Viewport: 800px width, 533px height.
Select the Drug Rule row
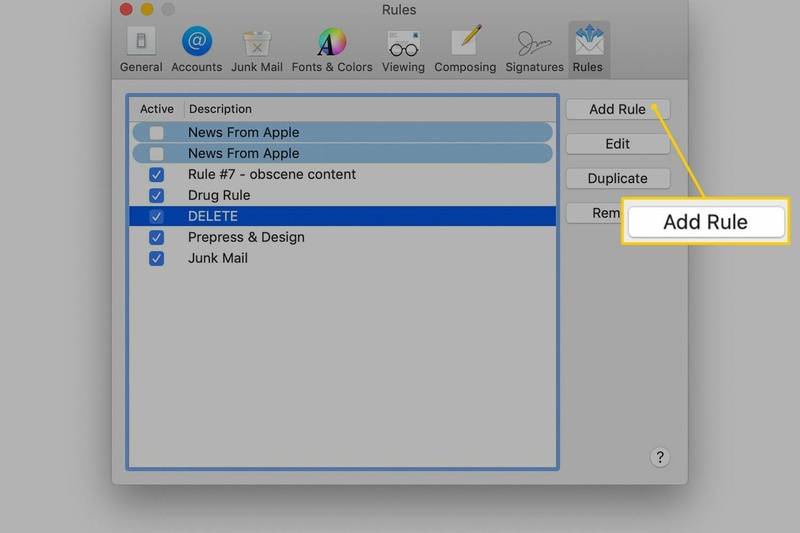[x=342, y=195]
